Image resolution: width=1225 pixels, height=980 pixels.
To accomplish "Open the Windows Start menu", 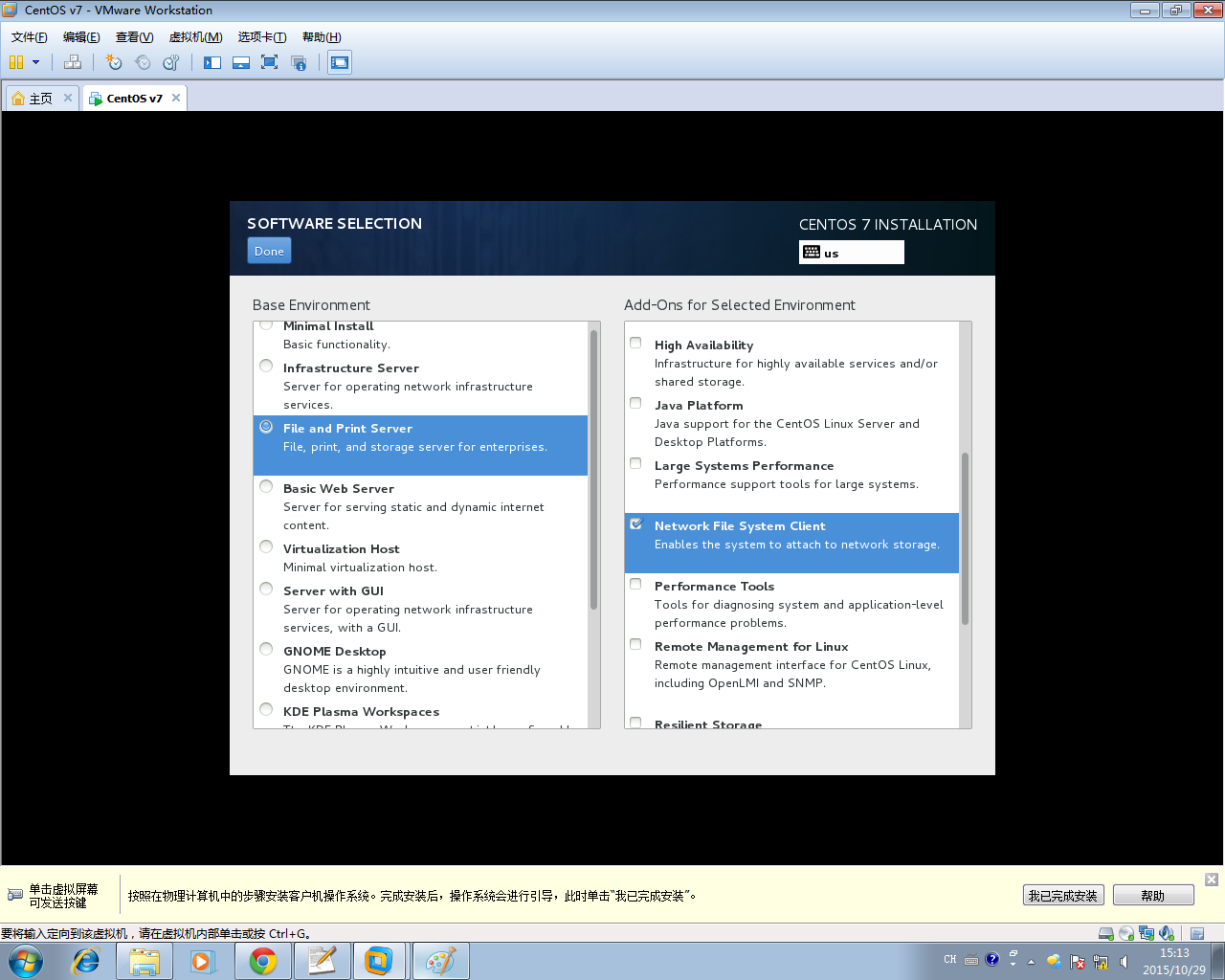I will click(26, 961).
